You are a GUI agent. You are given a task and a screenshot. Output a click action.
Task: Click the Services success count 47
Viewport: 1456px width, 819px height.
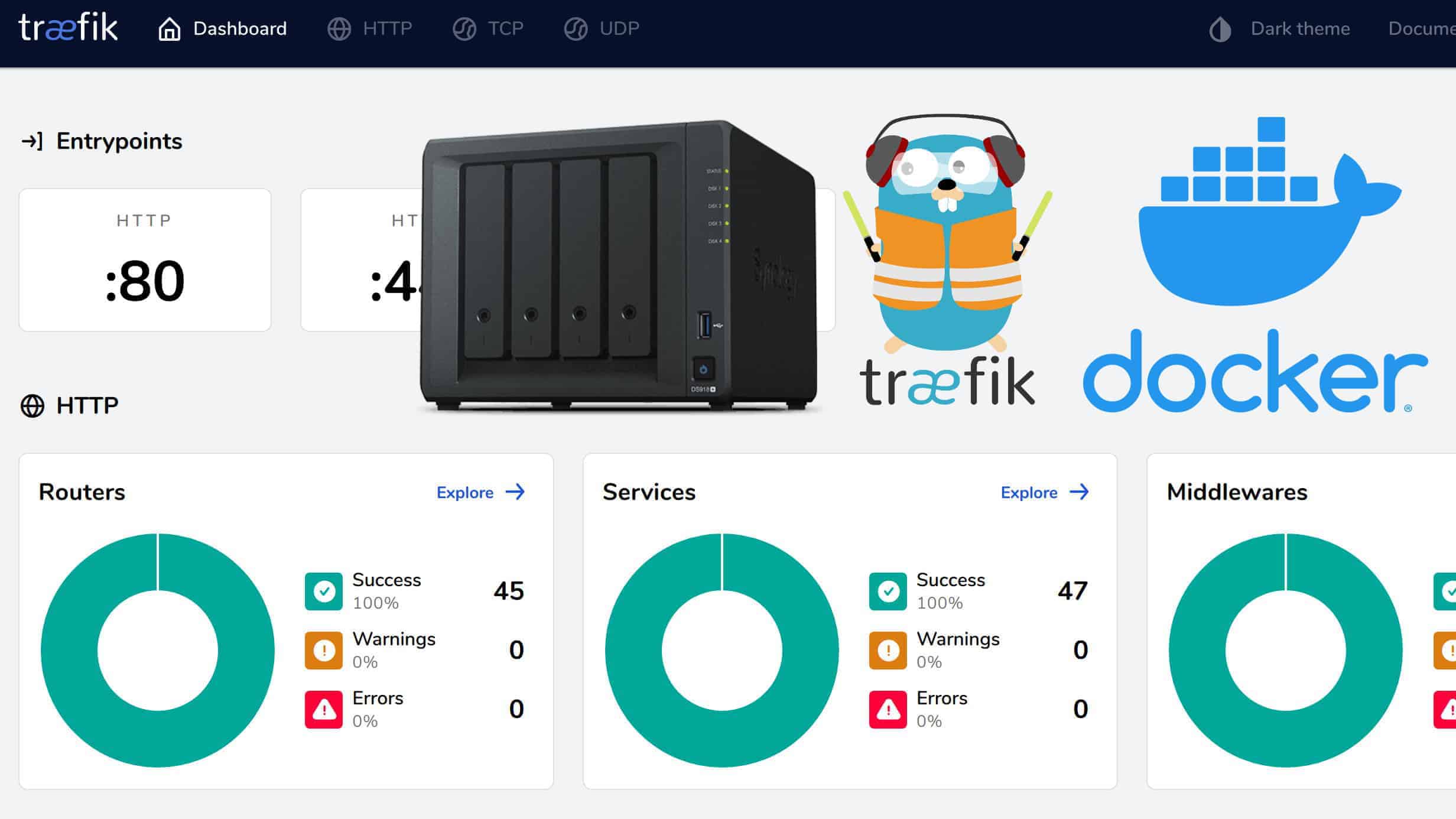[x=1073, y=591]
